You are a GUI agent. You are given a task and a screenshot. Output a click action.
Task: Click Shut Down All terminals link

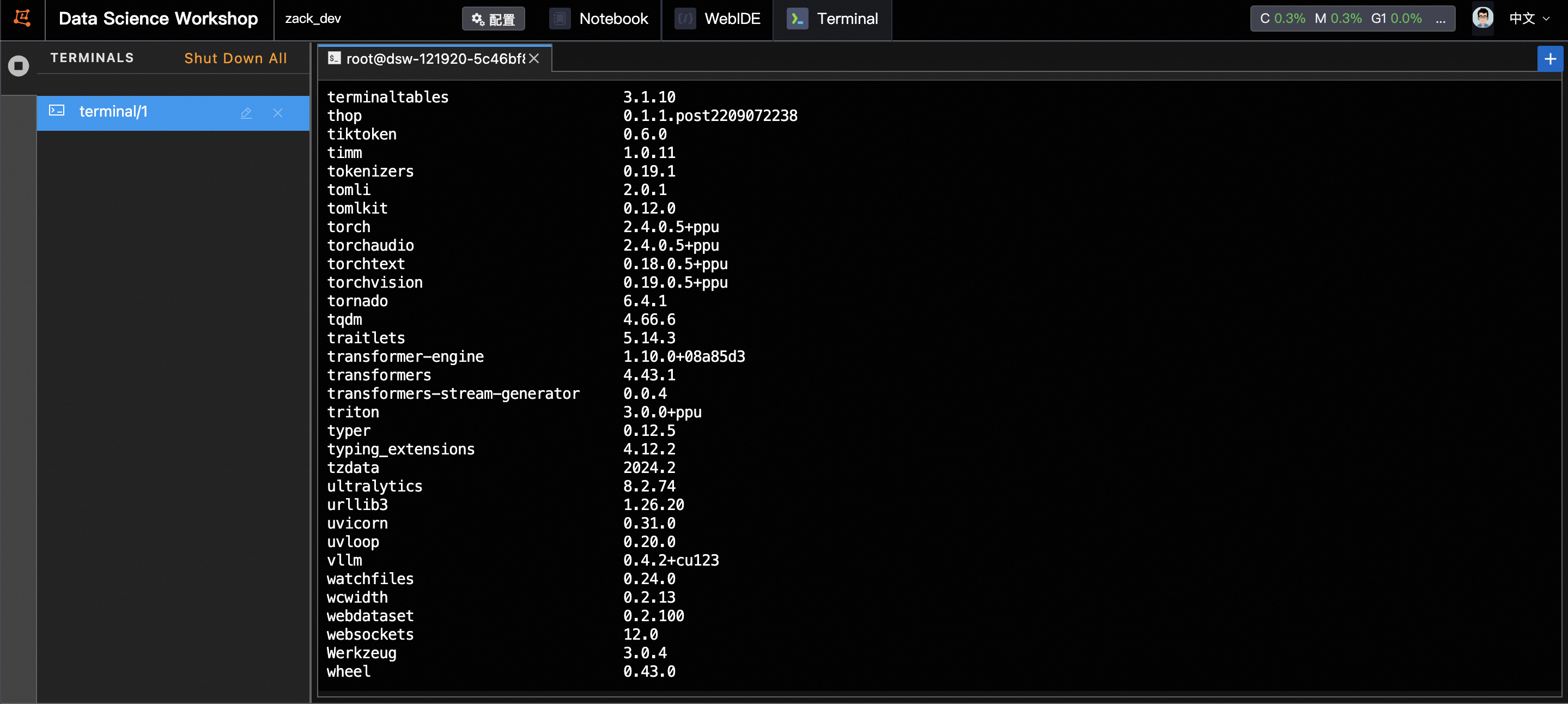point(235,58)
